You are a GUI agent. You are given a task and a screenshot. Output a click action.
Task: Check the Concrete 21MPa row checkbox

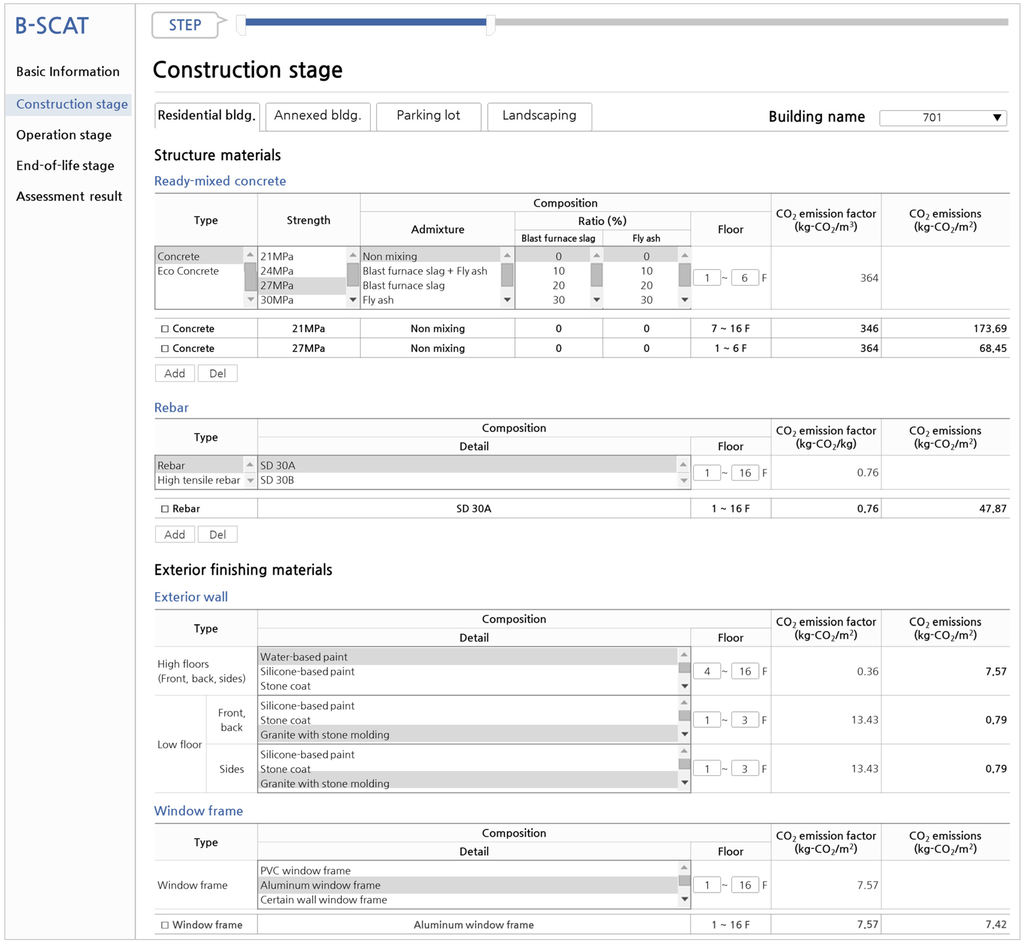165,329
